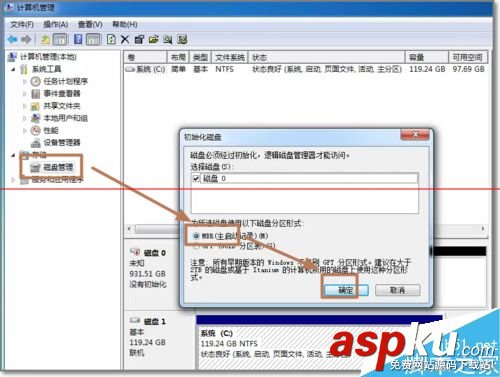Screen dimensions: 500x377
Task: Toggle the 磁盘 0 checkbox in dialog
Action: [x=196, y=179]
